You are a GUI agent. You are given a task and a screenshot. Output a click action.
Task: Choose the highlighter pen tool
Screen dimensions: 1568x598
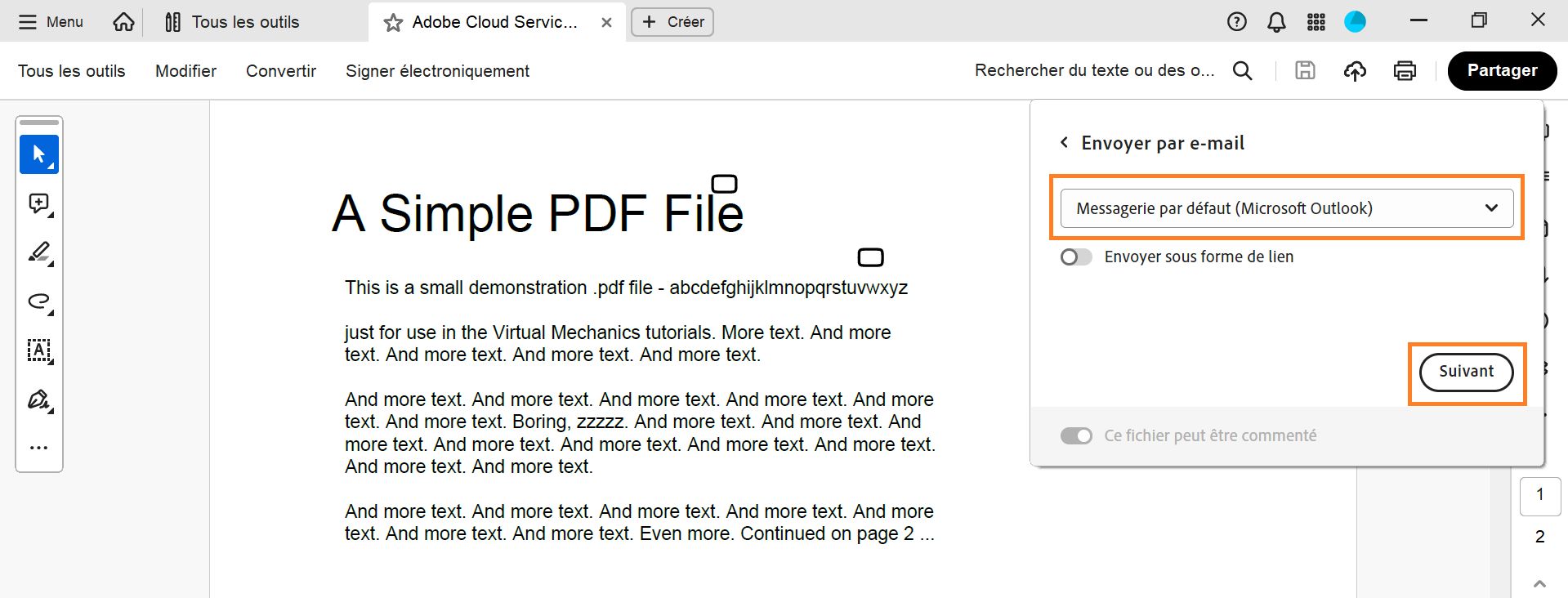click(x=39, y=252)
